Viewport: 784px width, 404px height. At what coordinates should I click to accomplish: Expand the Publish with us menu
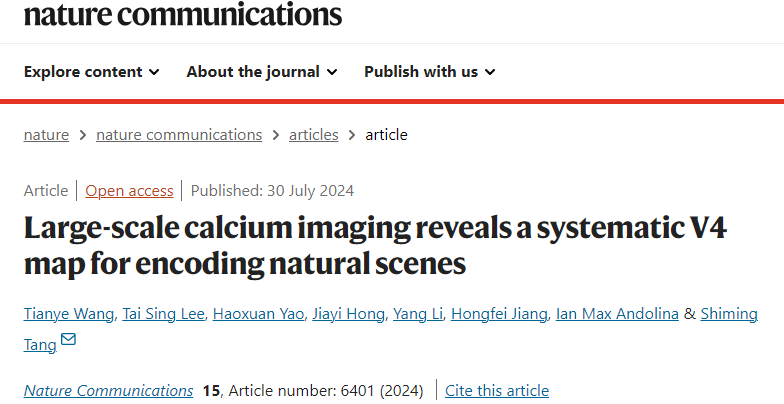(x=430, y=72)
